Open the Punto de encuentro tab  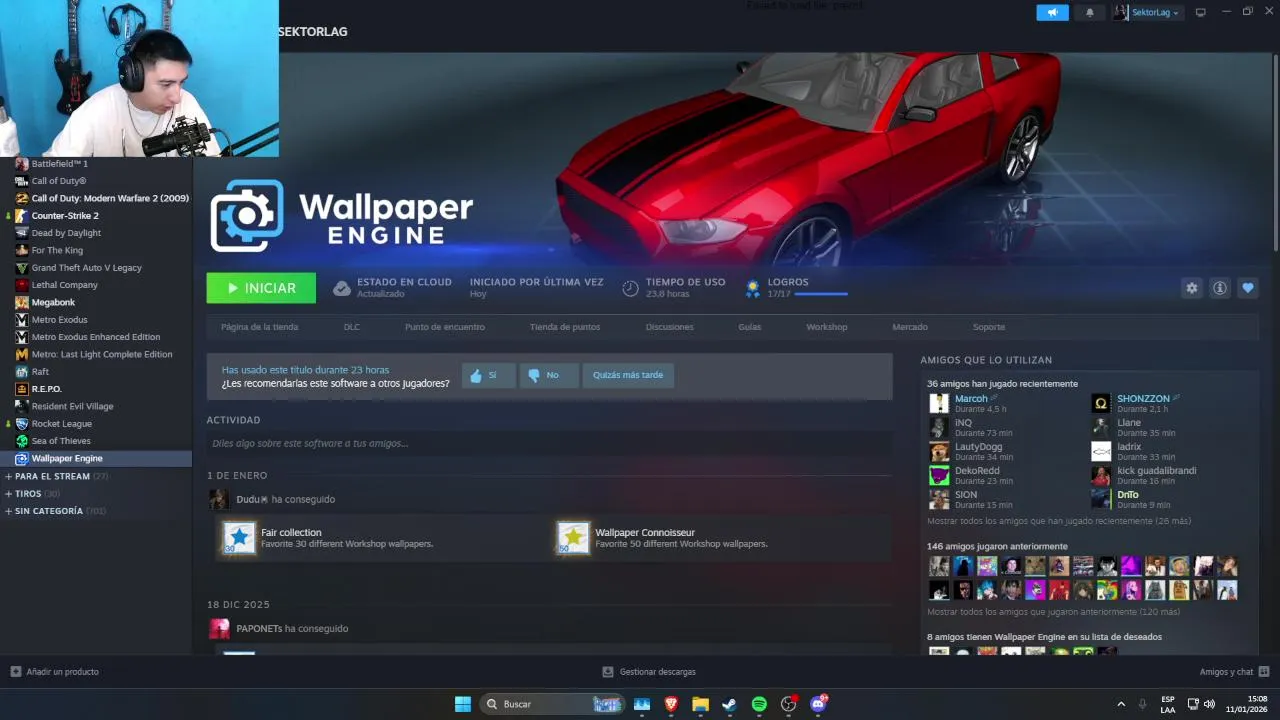[x=445, y=327]
